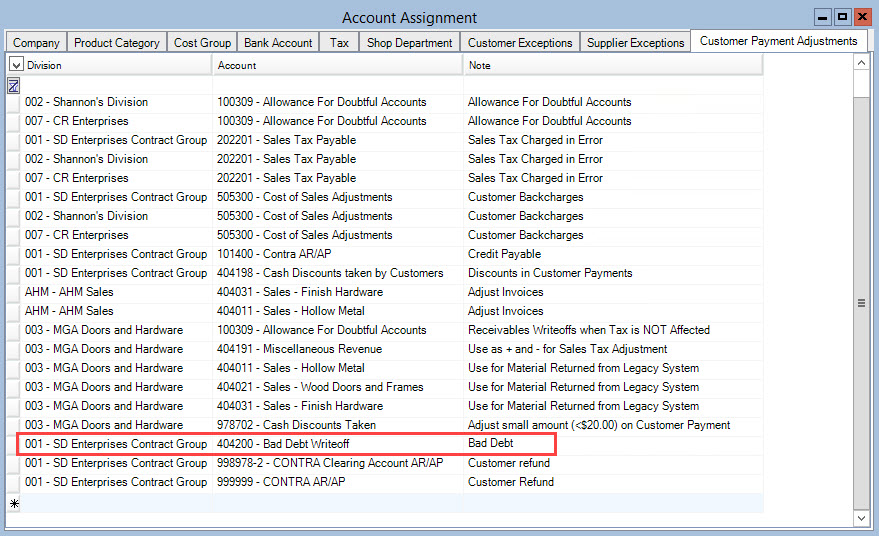Click the new row asterisk marker
The height and width of the screenshot is (536, 879).
pyautogui.click(x=14, y=503)
